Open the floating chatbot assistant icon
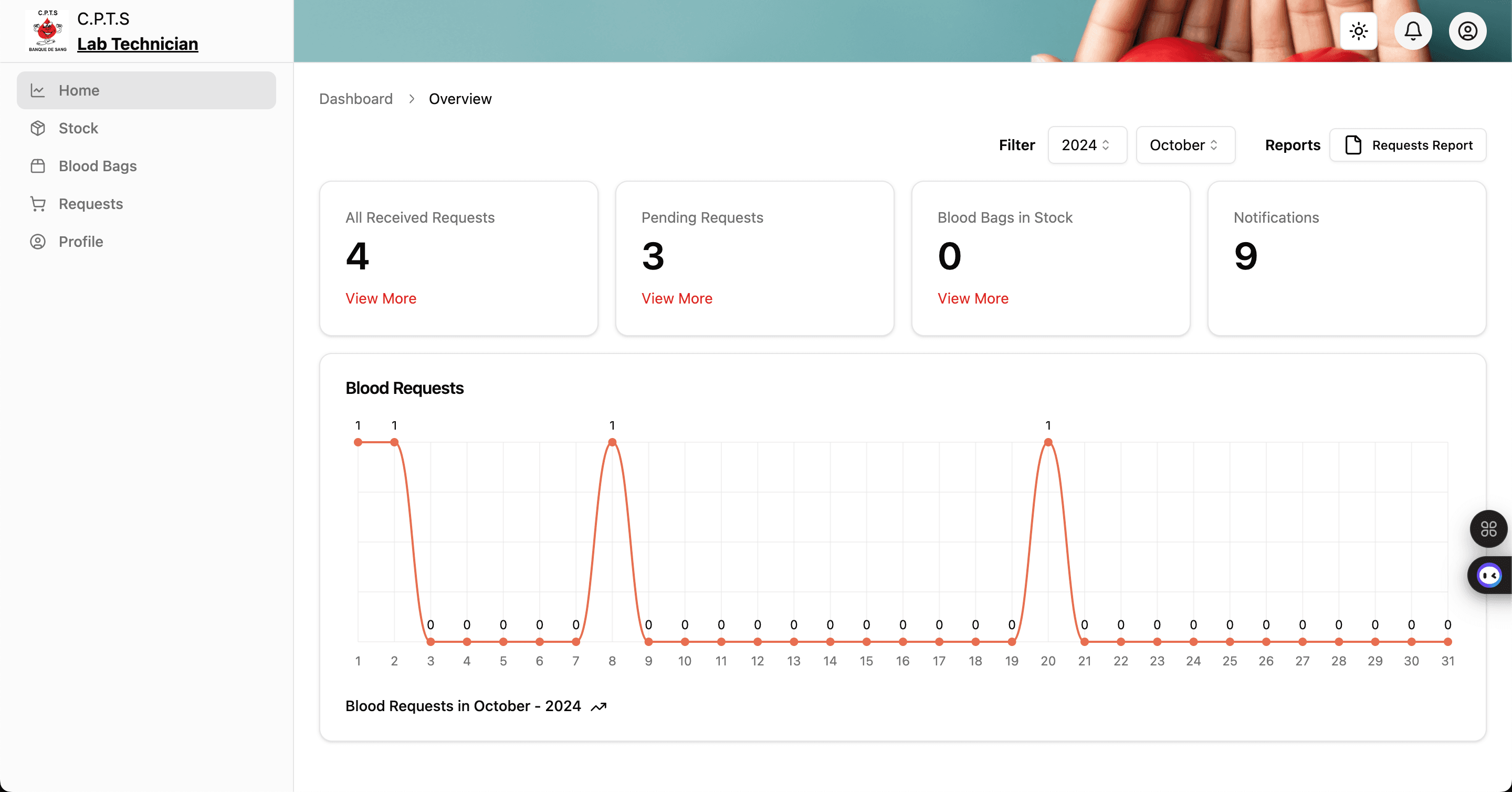Image resolution: width=1512 pixels, height=792 pixels. [x=1489, y=576]
